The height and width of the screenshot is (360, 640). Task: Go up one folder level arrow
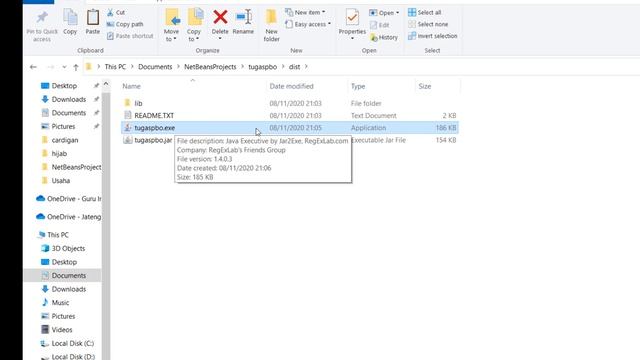pyautogui.click(x=76, y=67)
